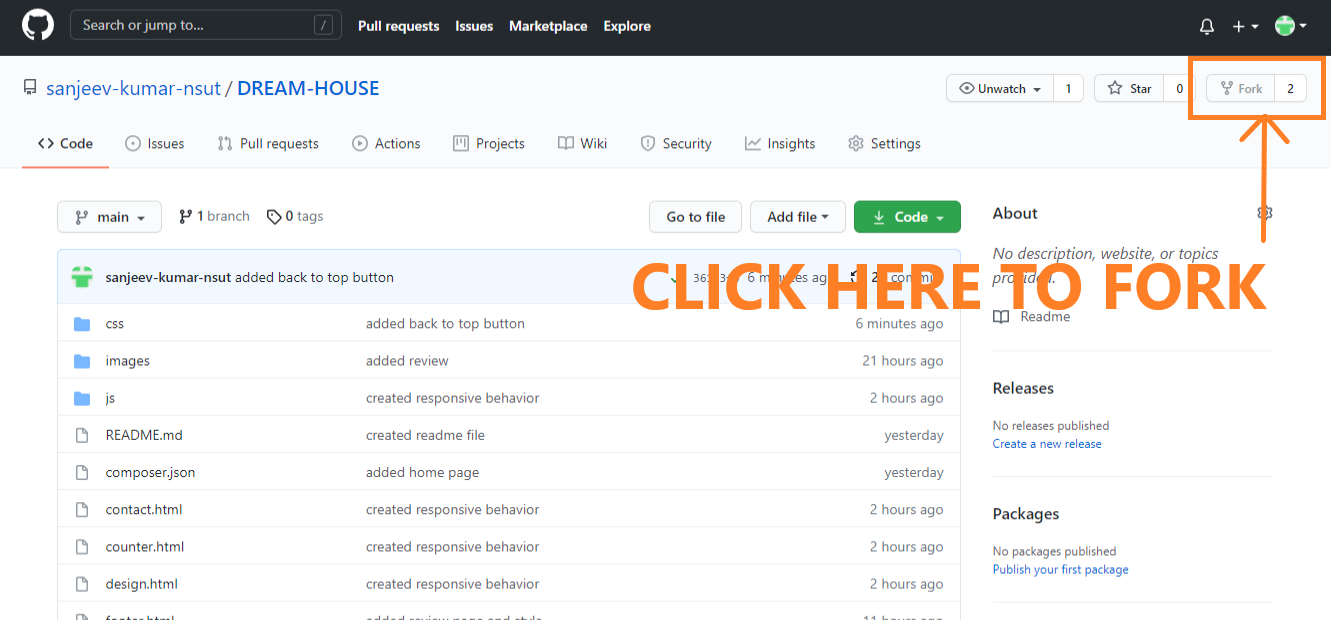Click file icon for design.html
This screenshot has height=620, width=1331.
click(x=82, y=583)
